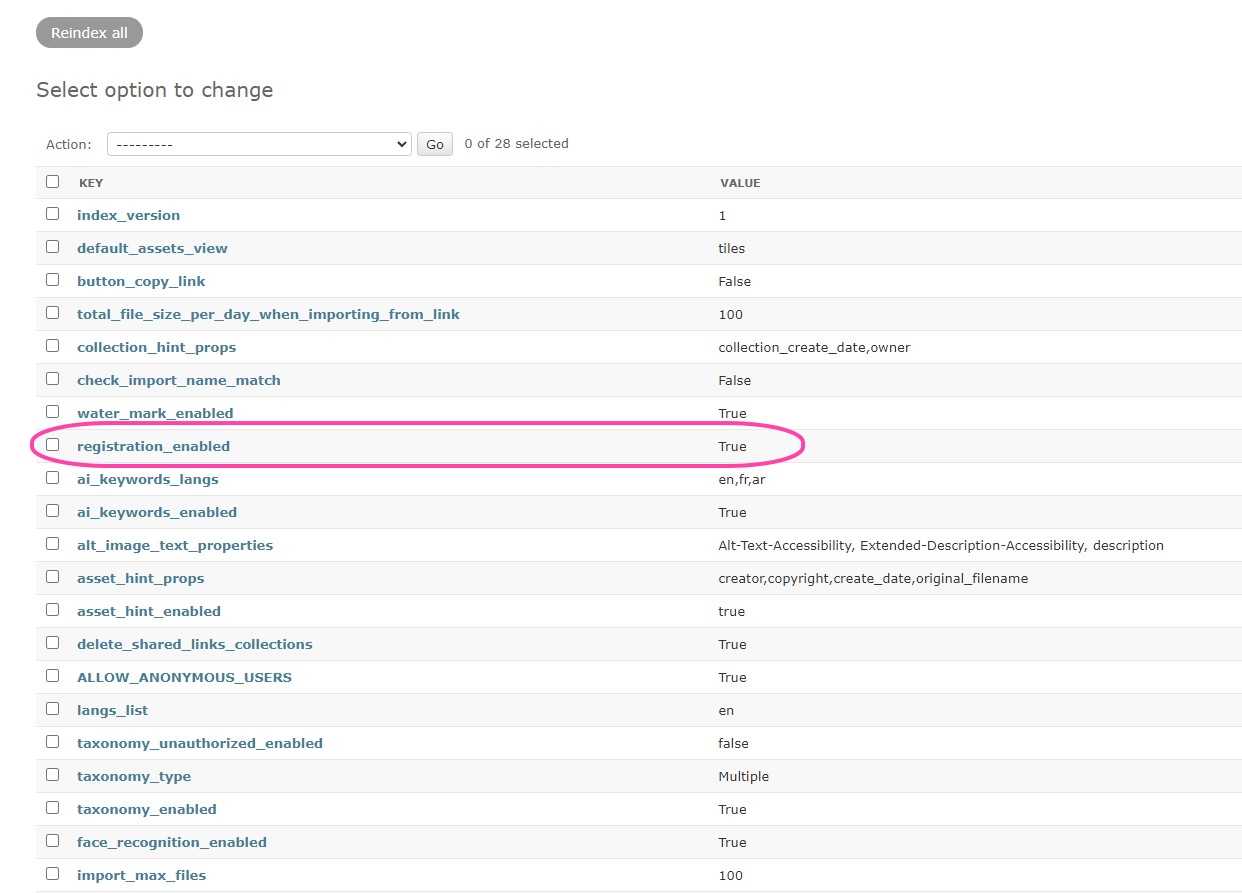Tick the check_import_name_match checkbox
The height and width of the screenshot is (893, 1242).
point(52,379)
